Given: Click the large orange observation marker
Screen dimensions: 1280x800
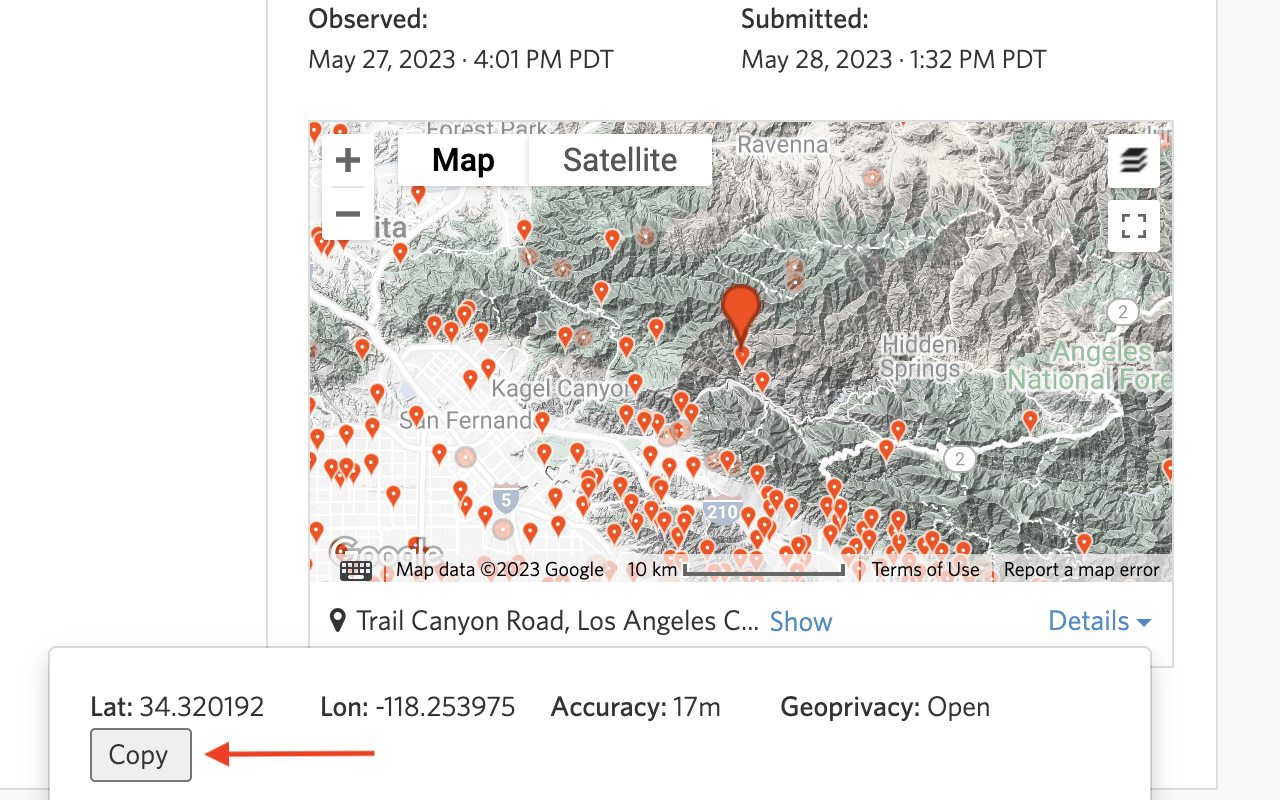Looking at the screenshot, I should [x=741, y=313].
